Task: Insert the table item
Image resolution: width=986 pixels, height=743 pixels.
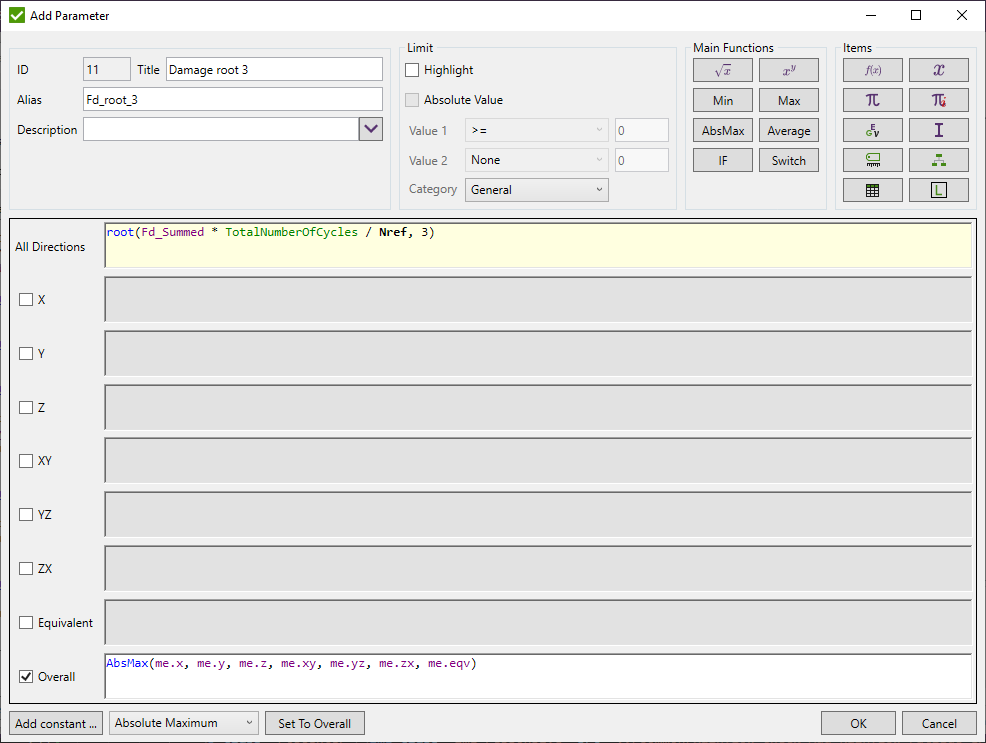Action: coord(872,189)
